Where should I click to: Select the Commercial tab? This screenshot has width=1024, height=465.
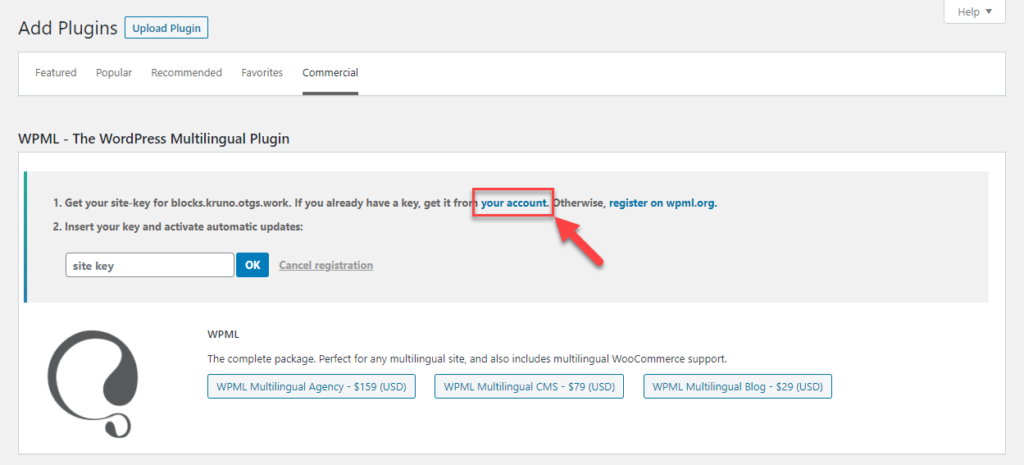point(330,73)
